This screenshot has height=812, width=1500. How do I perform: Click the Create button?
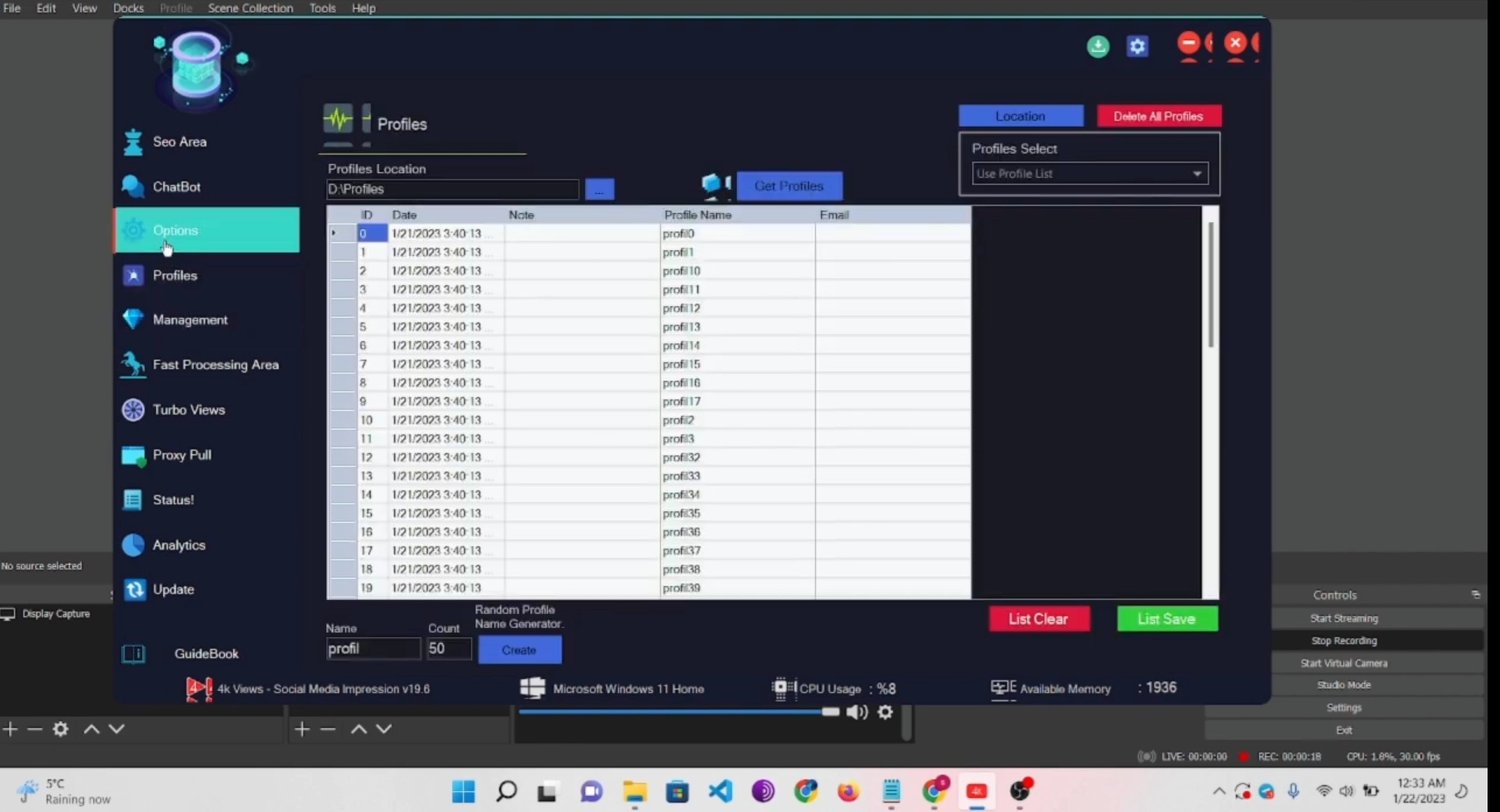[x=519, y=650]
